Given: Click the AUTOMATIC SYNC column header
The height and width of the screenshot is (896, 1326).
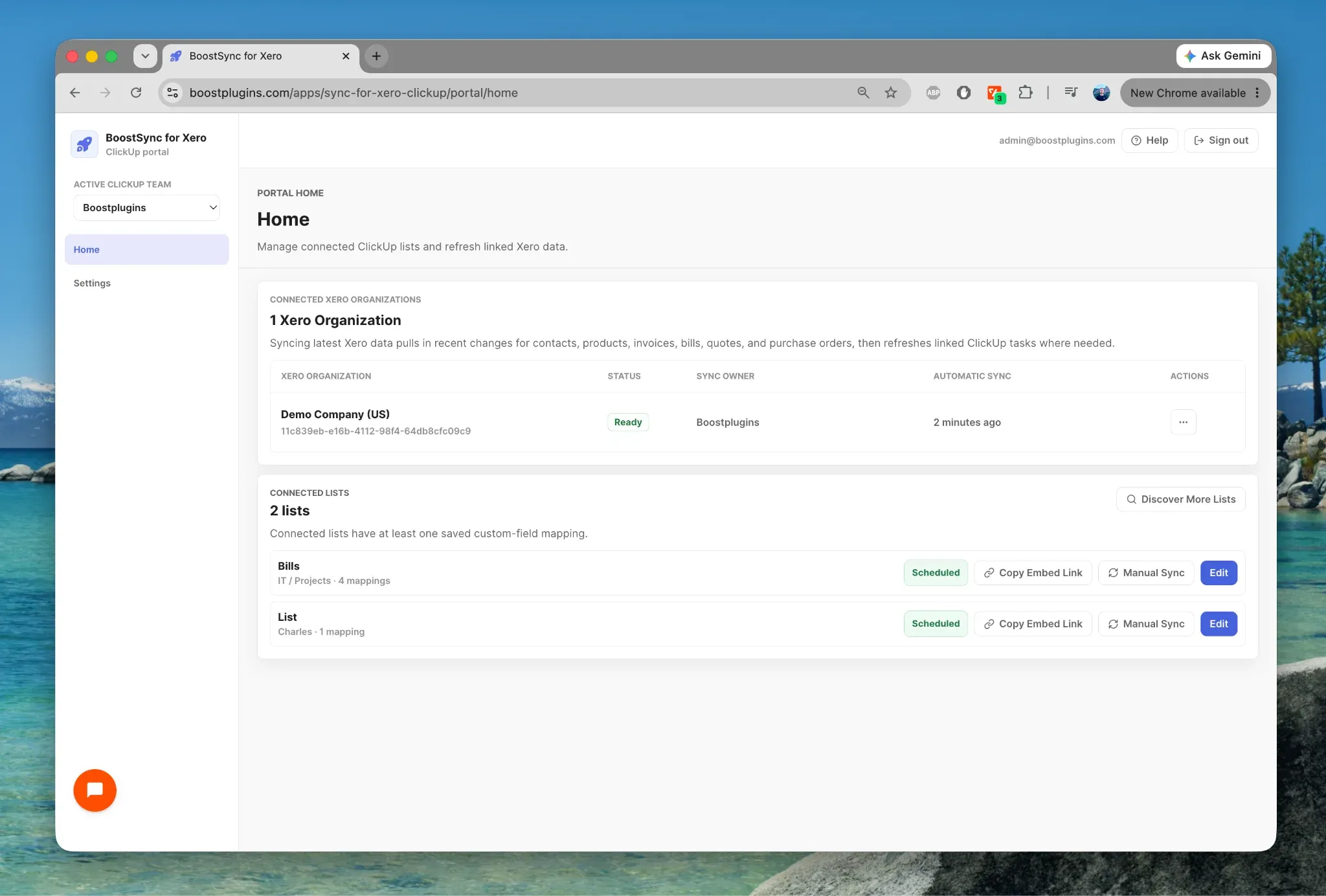Looking at the screenshot, I should (x=972, y=376).
